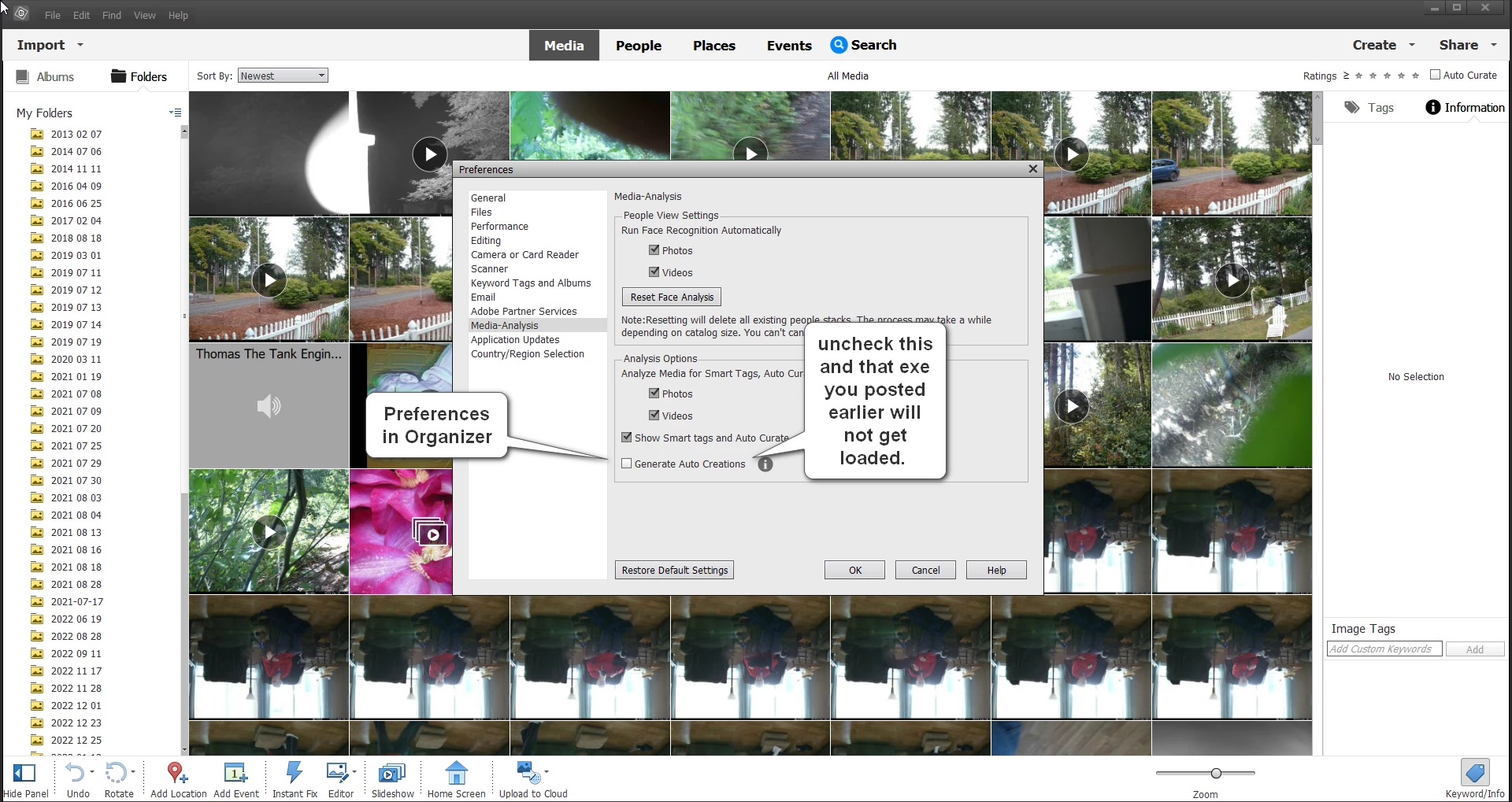Click the Undo icon
The height and width of the screenshot is (802, 1512).
coord(74,772)
